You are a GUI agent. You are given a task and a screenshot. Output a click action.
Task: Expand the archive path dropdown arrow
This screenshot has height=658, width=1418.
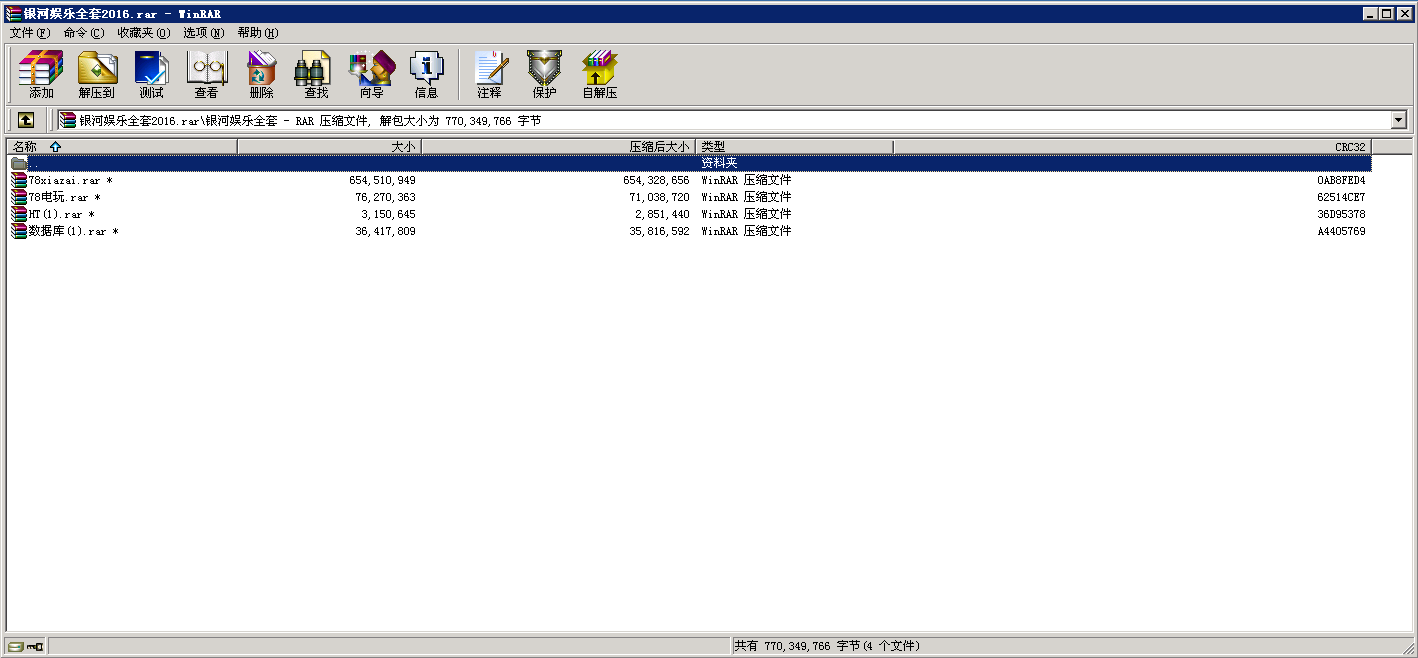1398,121
